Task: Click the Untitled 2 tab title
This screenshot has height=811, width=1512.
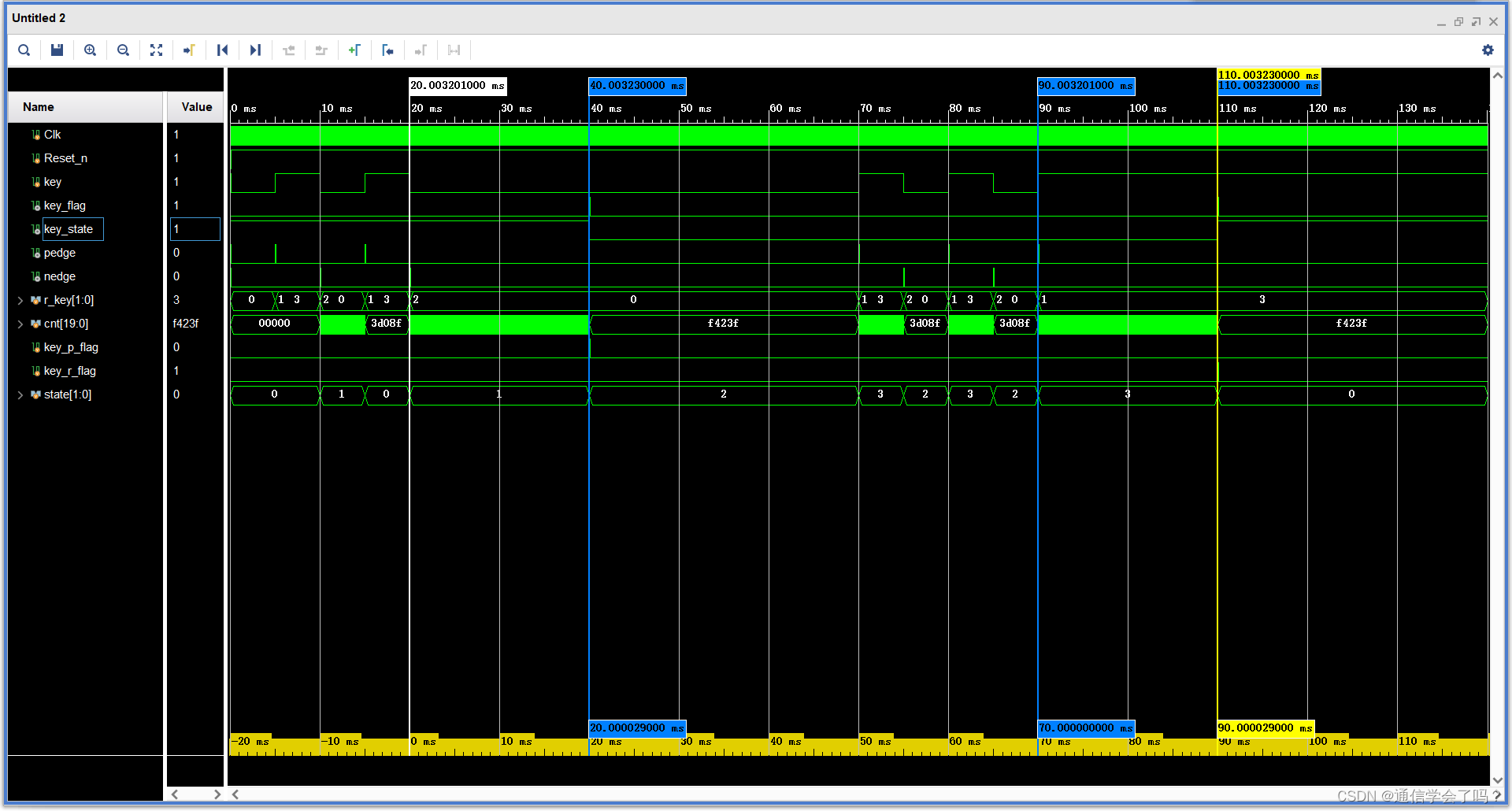Action: point(39,18)
